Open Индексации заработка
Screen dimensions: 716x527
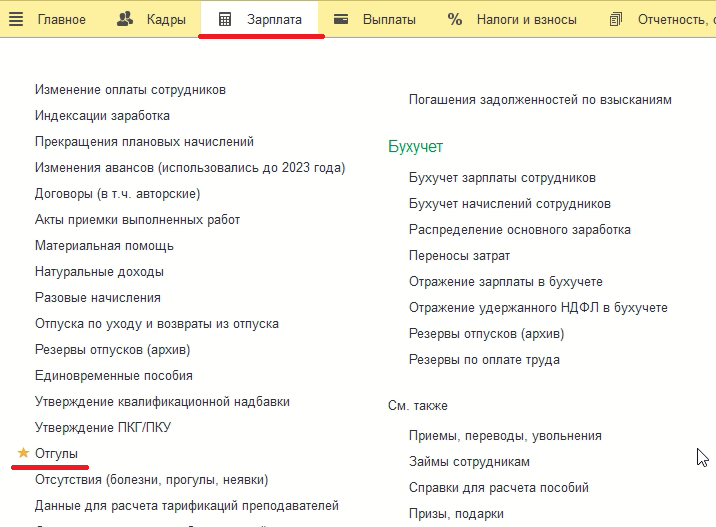coord(102,116)
